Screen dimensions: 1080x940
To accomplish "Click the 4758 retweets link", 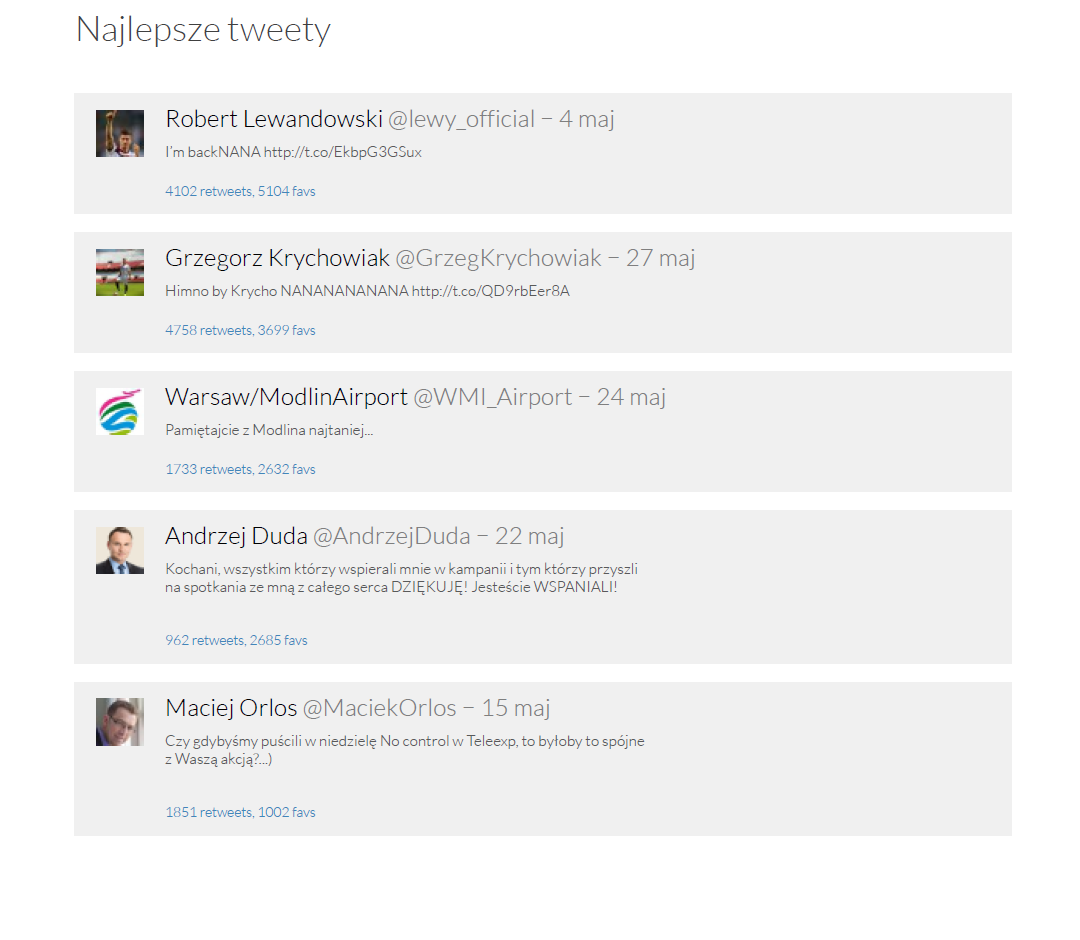I will point(209,329).
